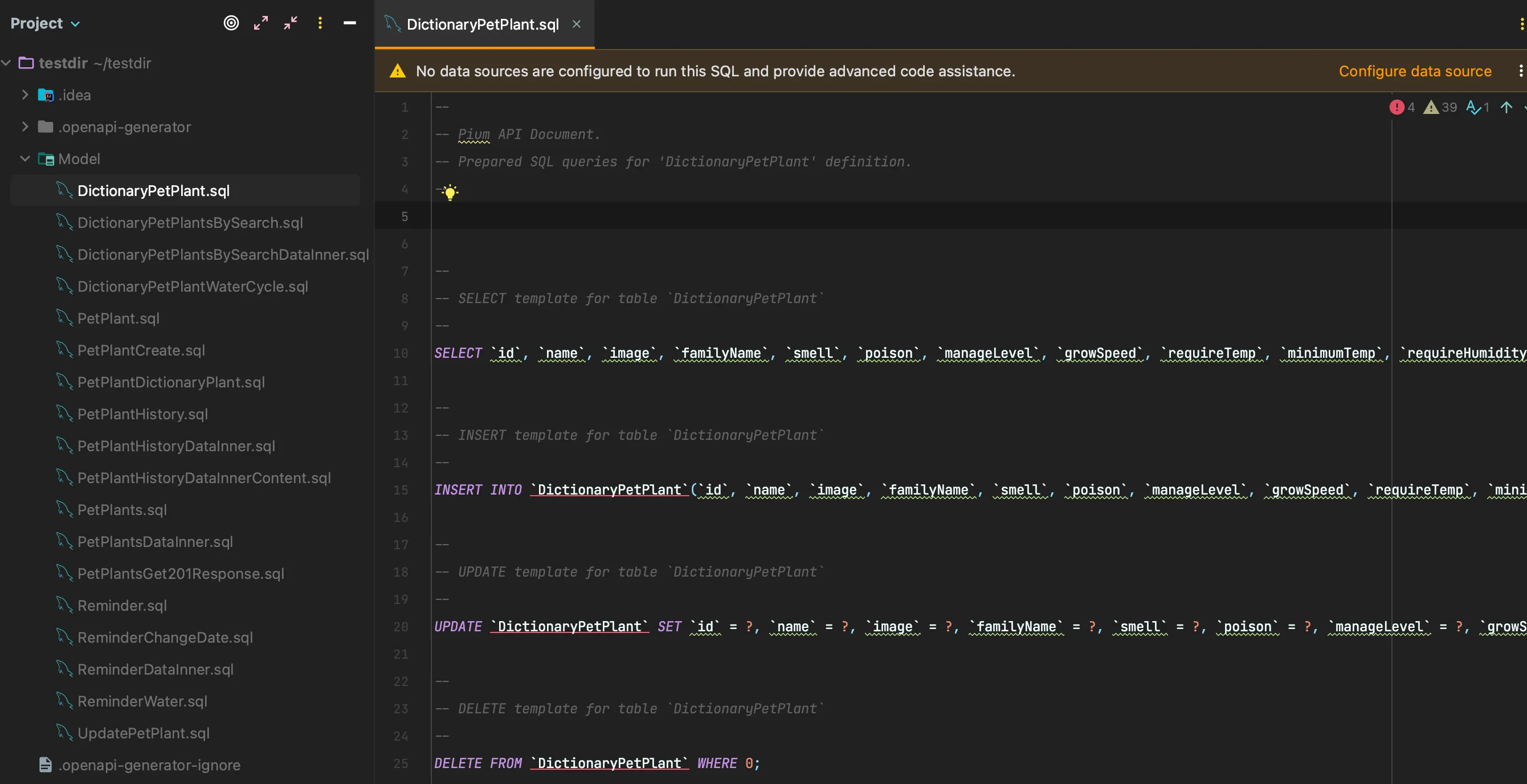
Task: Click line number 20 in the gutter
Action: pos(401,626)
